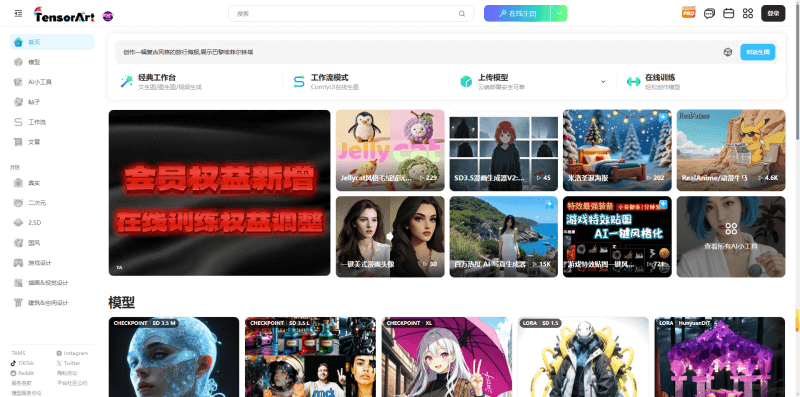Open the Jellycat style tool thumbnail
Image resolution: width=800 pixels, height=397 pixels.
(x=390, y=150)
